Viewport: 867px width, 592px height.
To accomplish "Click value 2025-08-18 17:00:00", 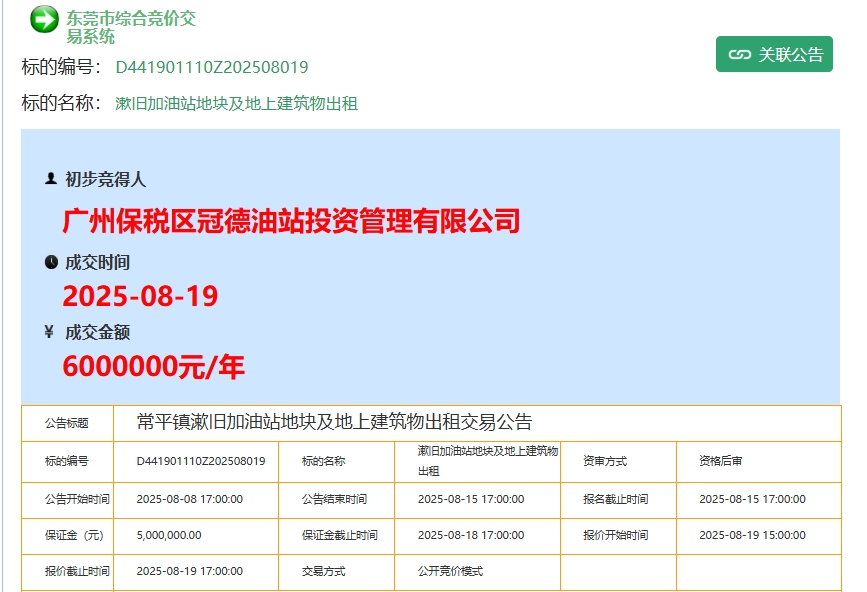I will [x=471, y=535].
